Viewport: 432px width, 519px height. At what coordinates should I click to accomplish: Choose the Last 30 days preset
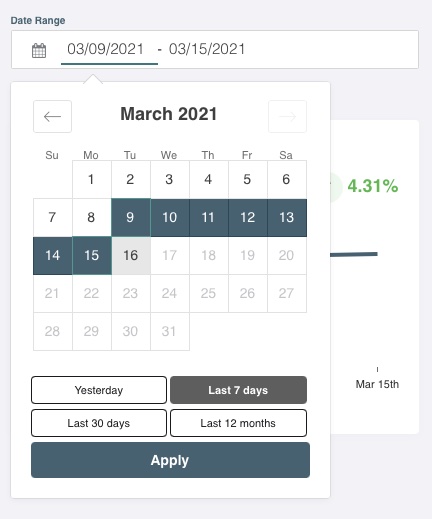coord(99,423)
